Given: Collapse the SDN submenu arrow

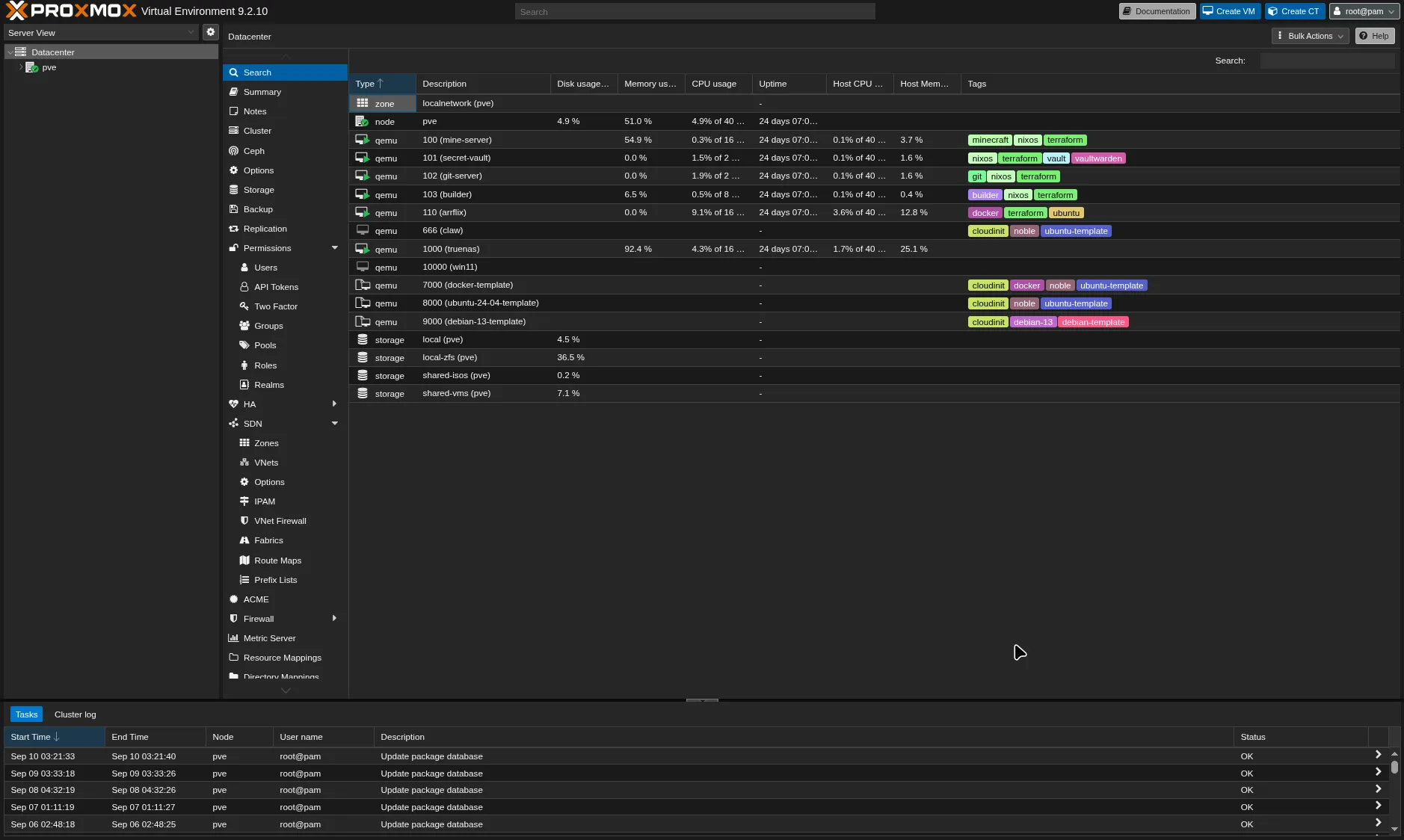Looking at the screenshot, I should [x=335, y=424].
